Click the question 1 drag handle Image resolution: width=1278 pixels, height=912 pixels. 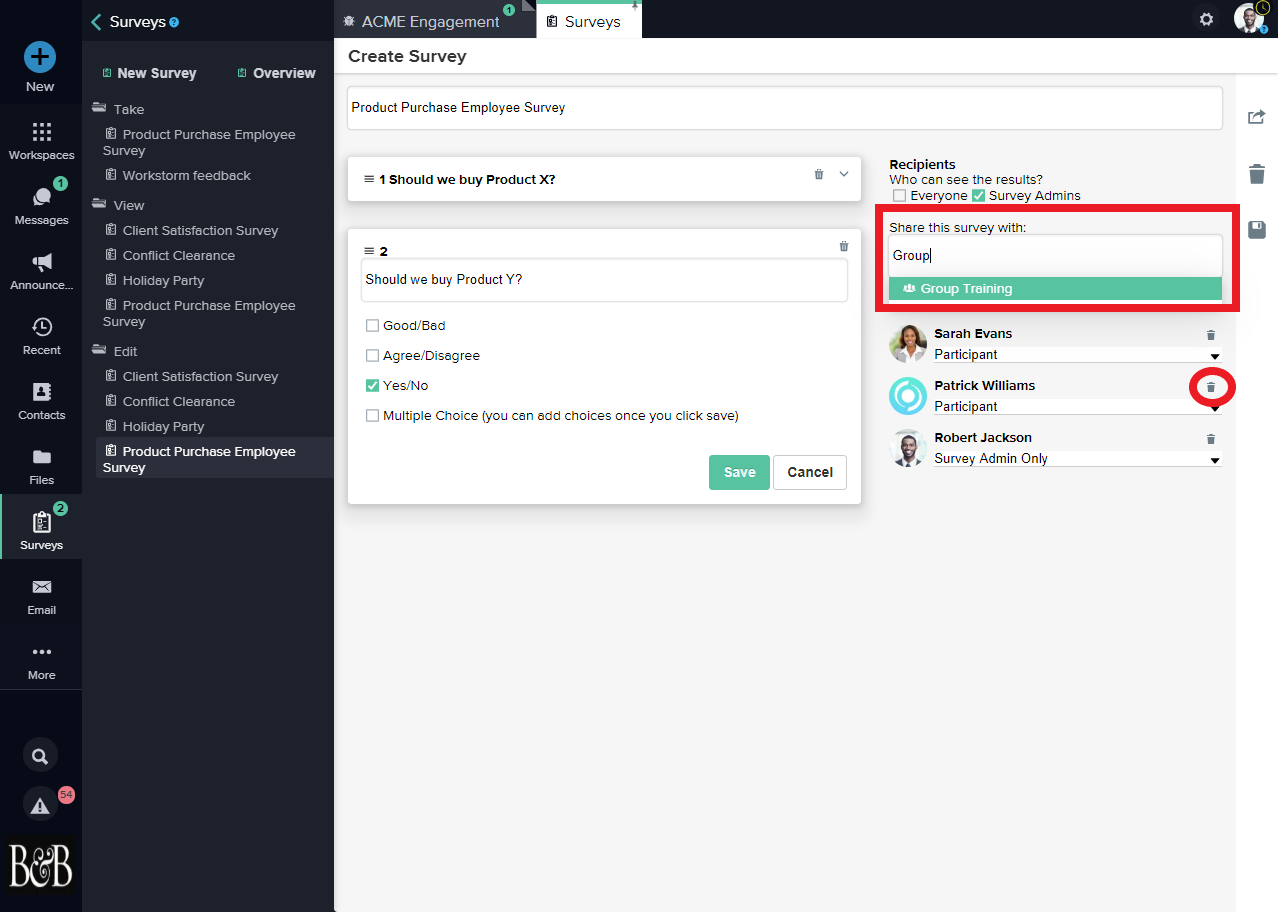368,180
